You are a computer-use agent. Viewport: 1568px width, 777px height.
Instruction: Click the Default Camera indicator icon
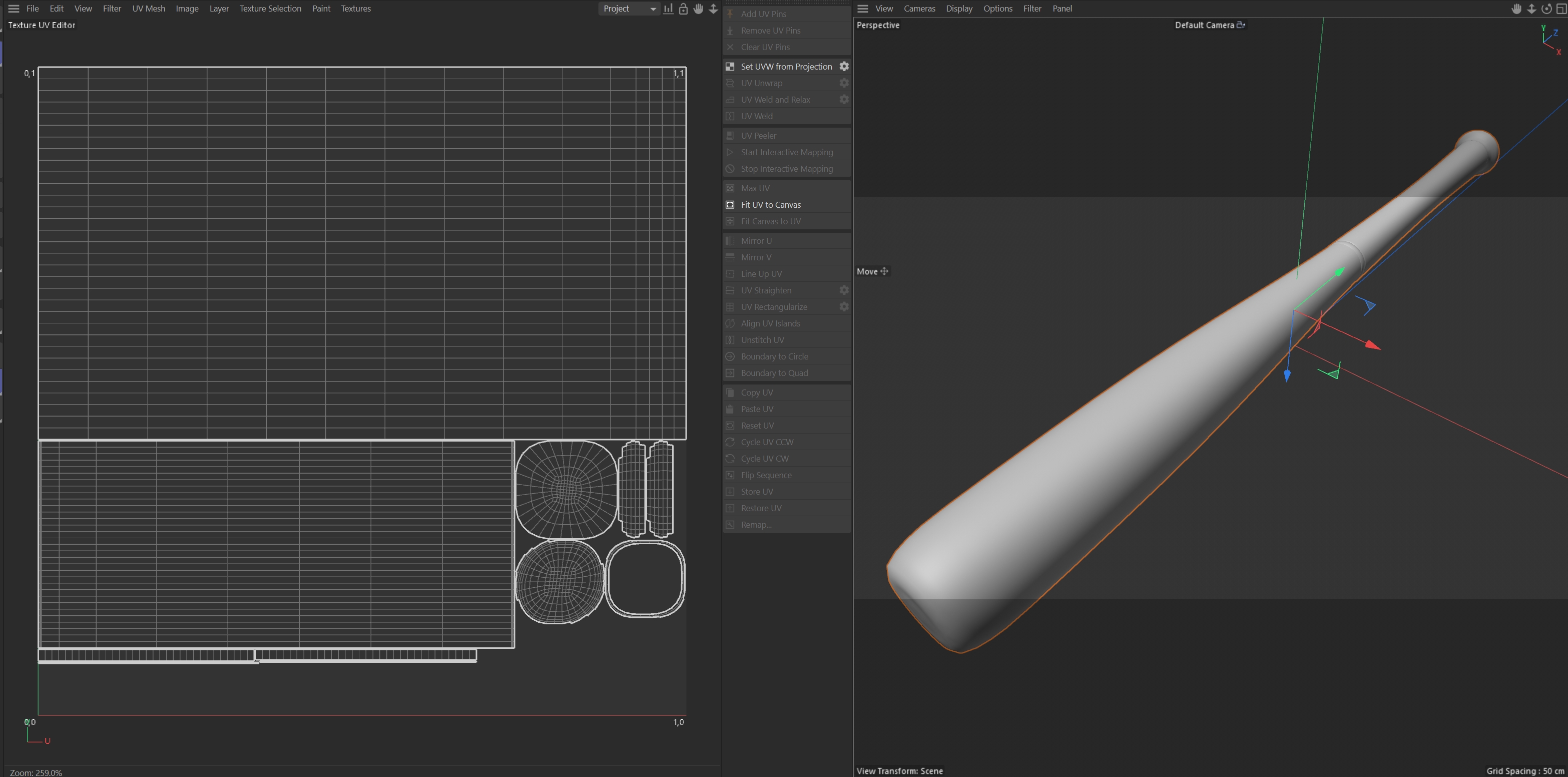[x=1241, y=25]
